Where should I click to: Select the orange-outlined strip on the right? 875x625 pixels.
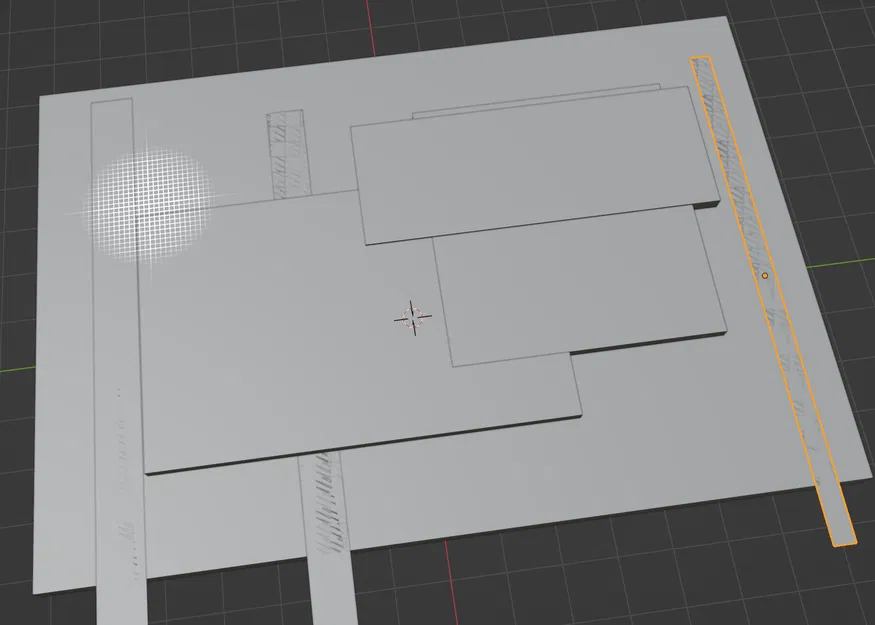coord(772,299)
